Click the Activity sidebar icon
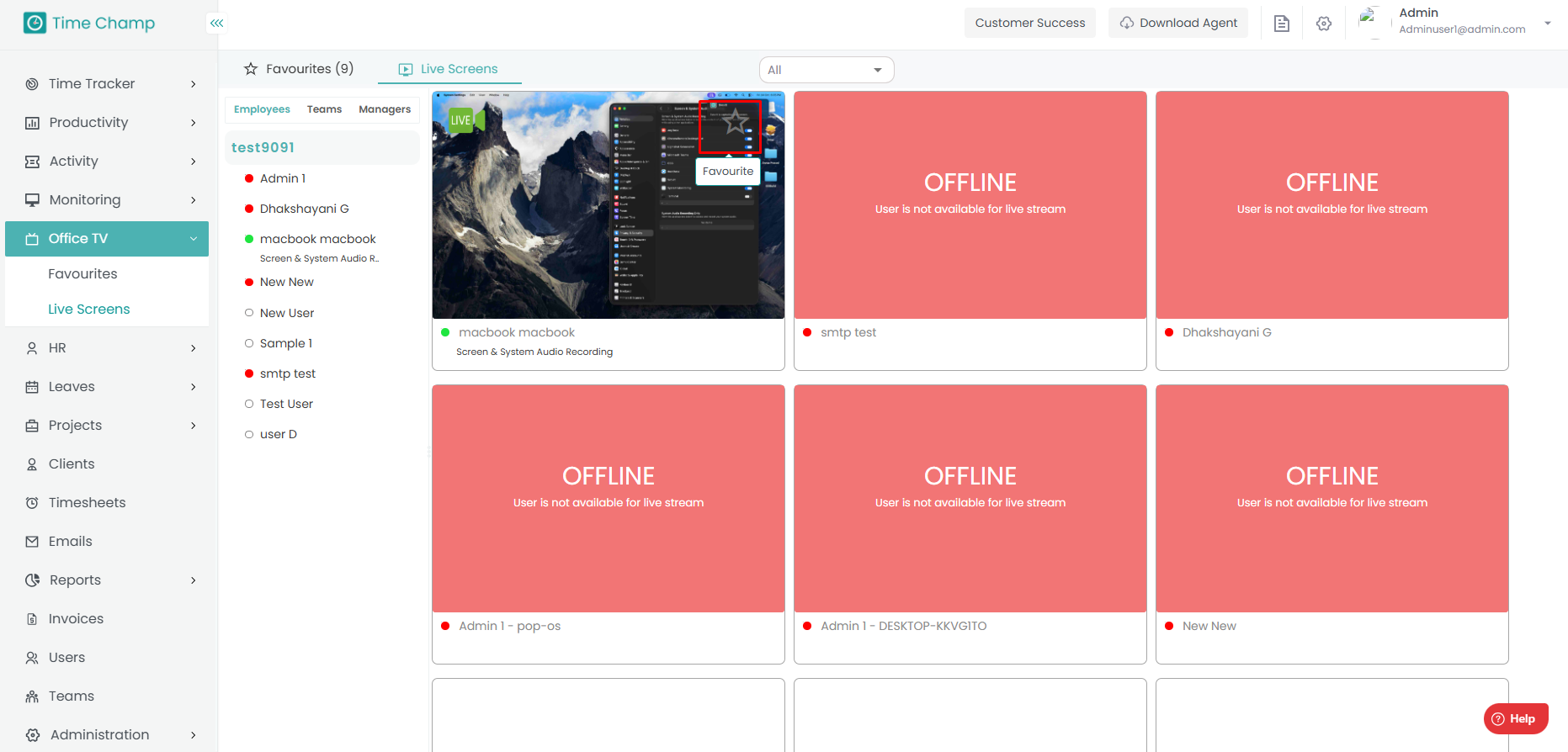 tap(32, 162)
